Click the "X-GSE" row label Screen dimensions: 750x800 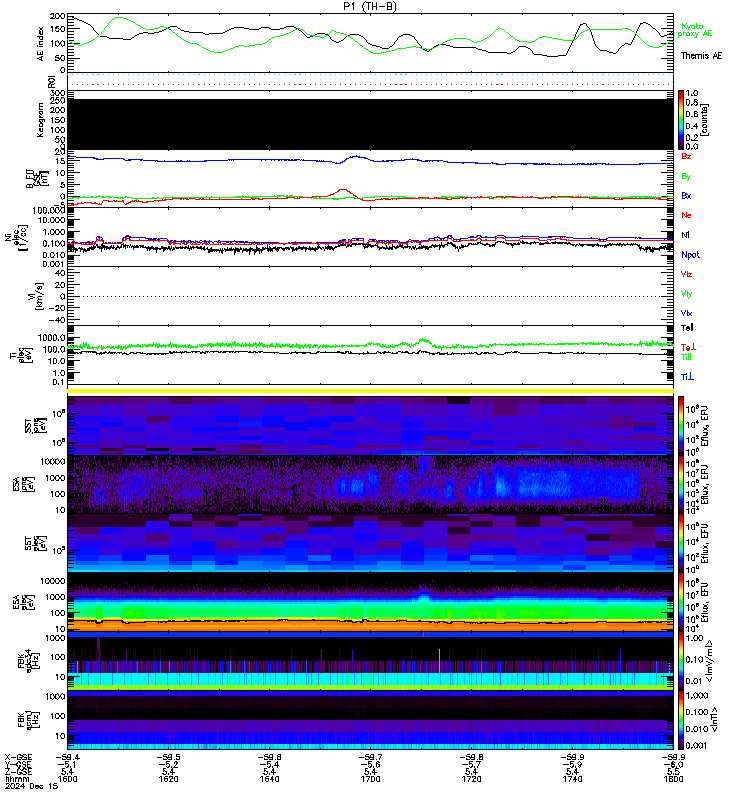point(18,758)
